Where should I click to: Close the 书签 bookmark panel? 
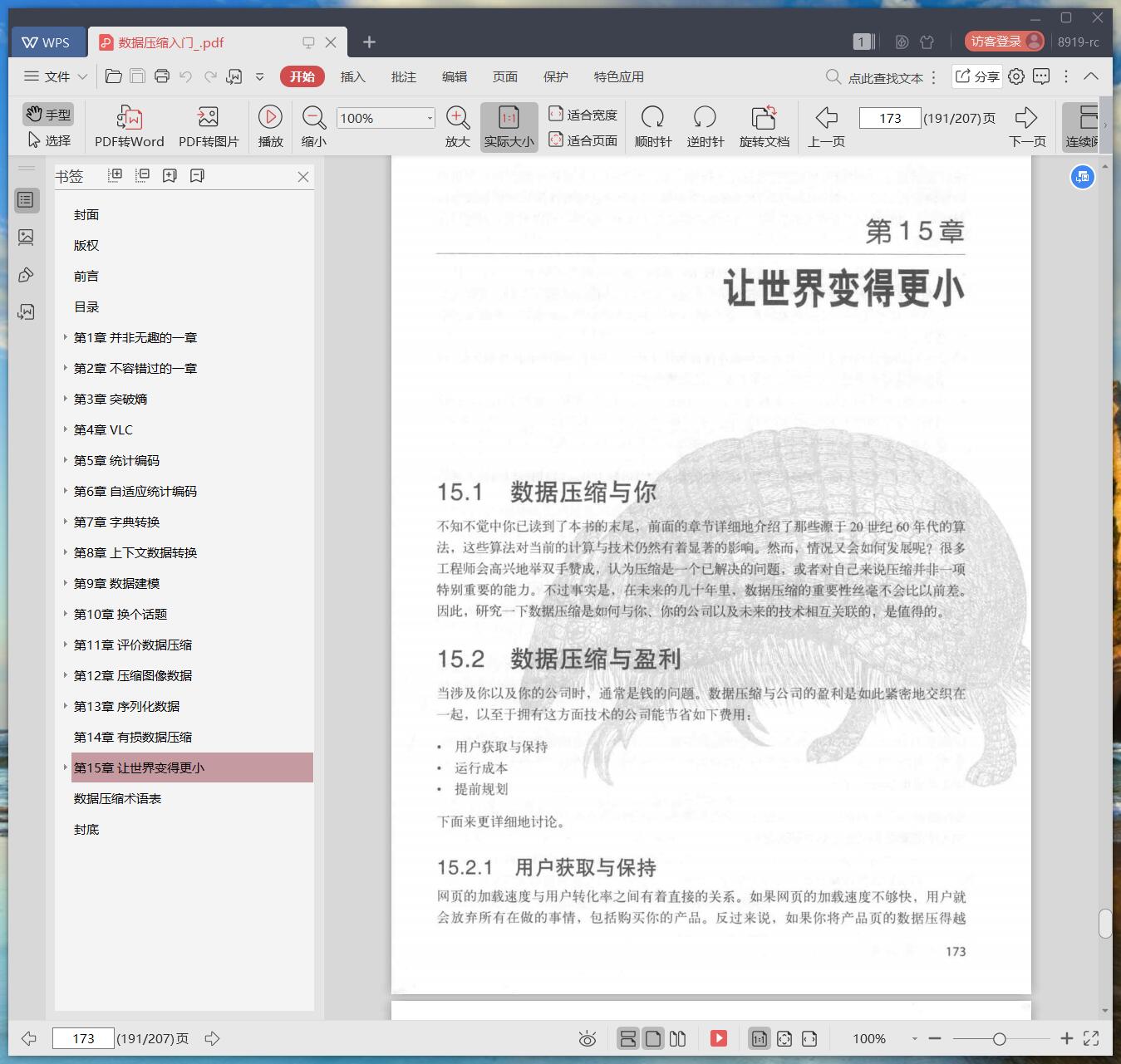coord(303,176)
